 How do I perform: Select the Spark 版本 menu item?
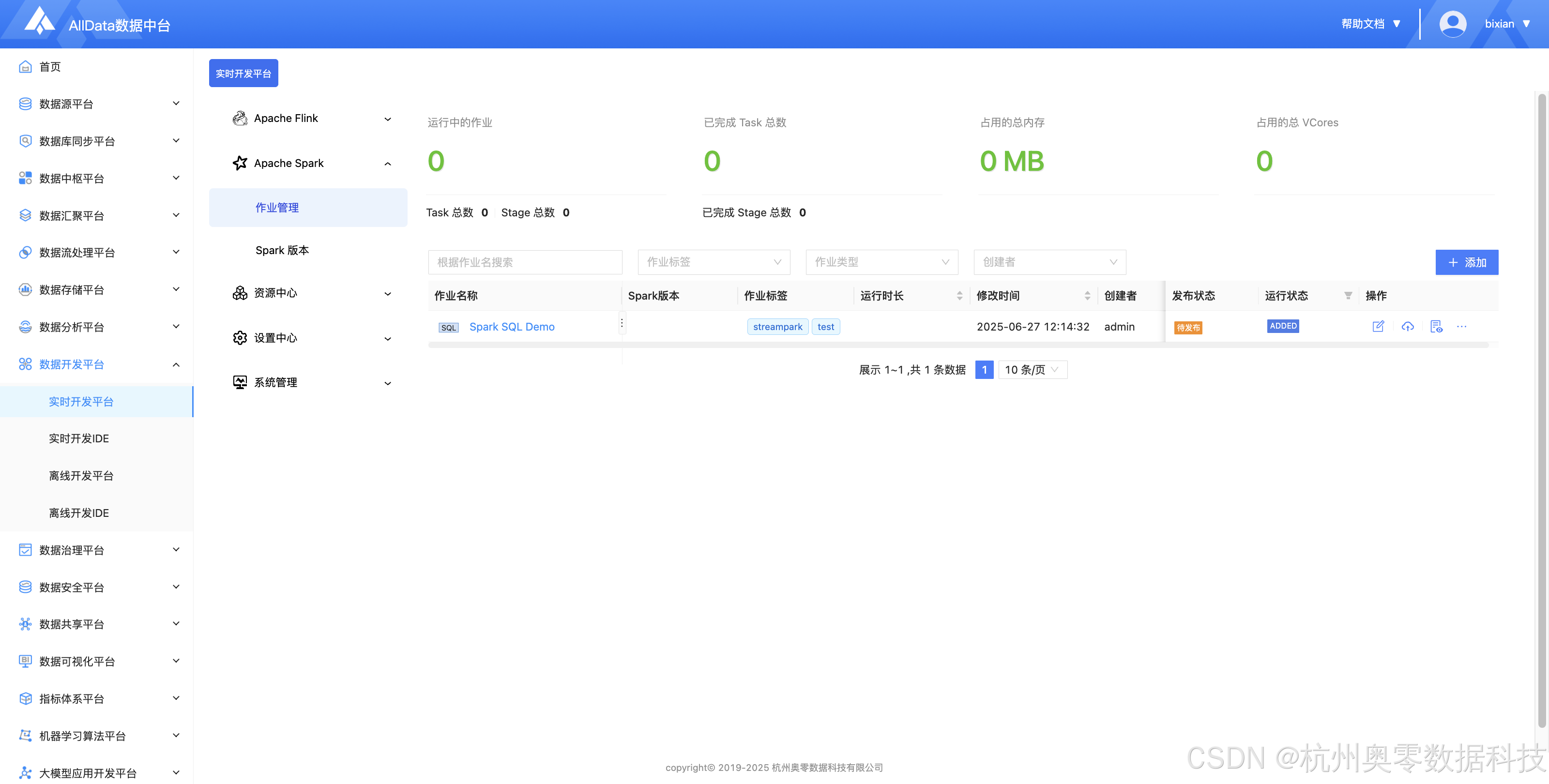[x=282, y=250]
